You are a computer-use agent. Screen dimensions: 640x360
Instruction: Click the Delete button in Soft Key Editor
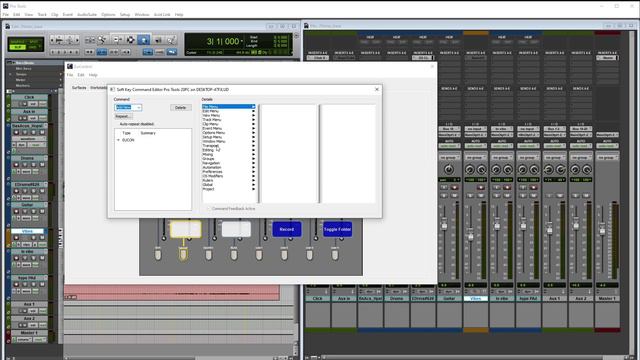[x=180, y=107]
